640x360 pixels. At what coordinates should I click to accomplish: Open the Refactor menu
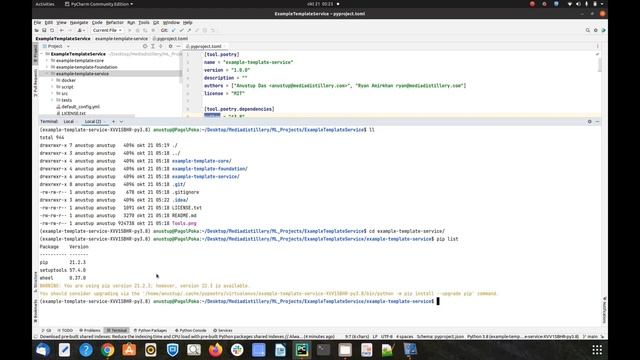click(115, 22)
